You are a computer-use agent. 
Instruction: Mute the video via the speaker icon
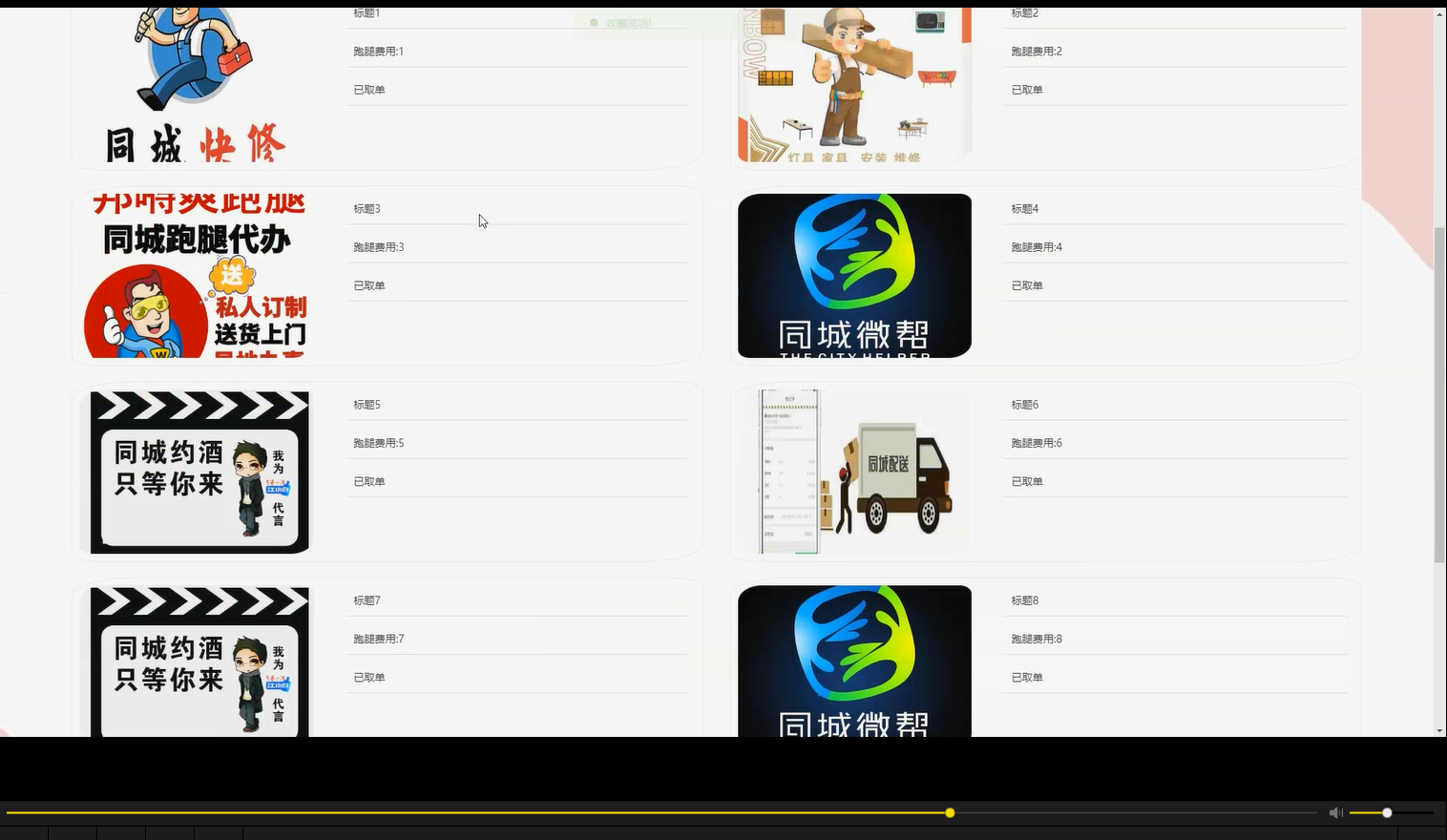[x=1335, y=812]
